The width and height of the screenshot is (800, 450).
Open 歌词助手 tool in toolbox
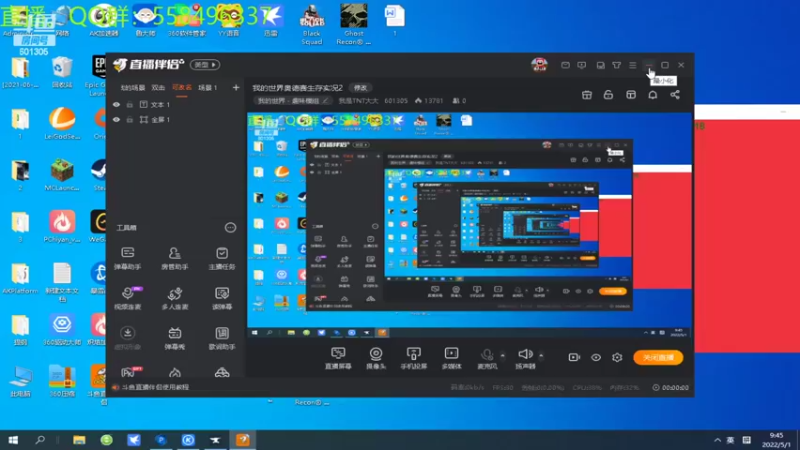click(x=222, y=338)
